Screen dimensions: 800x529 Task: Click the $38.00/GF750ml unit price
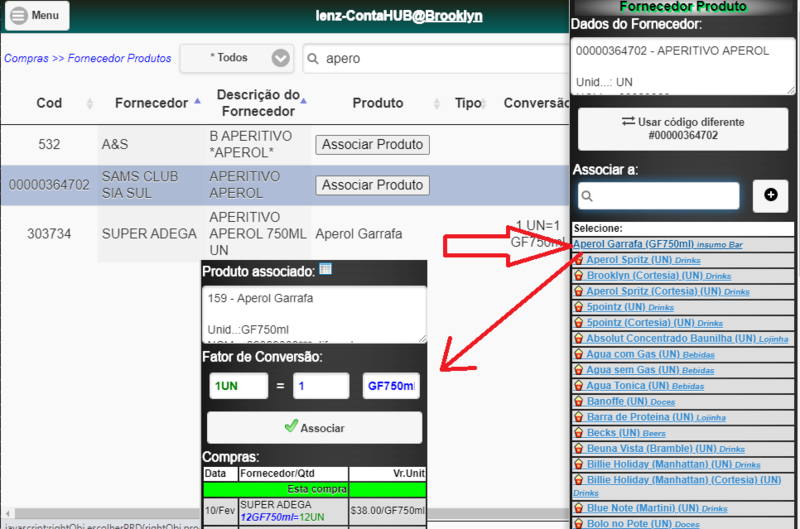point(388,511)
